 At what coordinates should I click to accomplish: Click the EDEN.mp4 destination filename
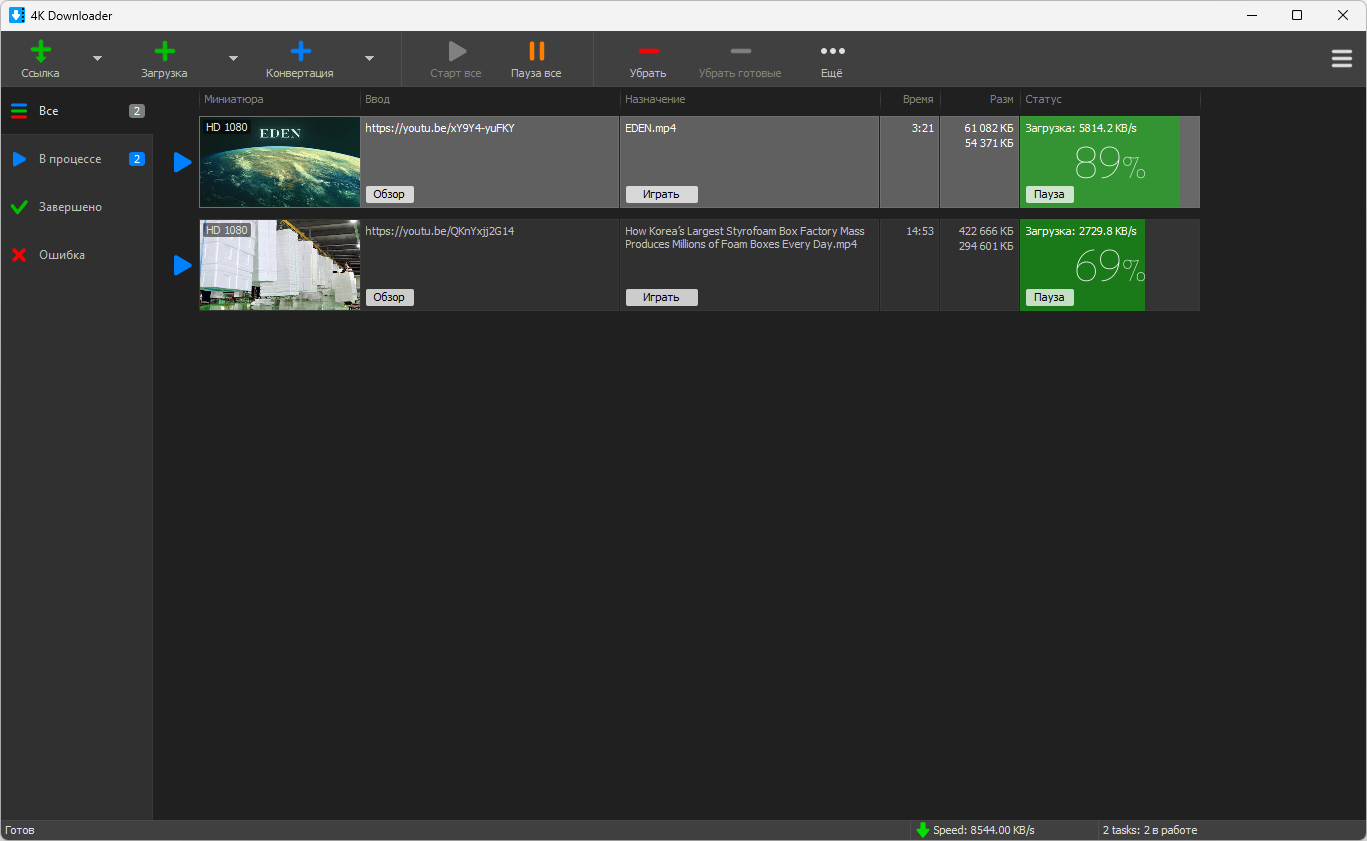point(651,128)
